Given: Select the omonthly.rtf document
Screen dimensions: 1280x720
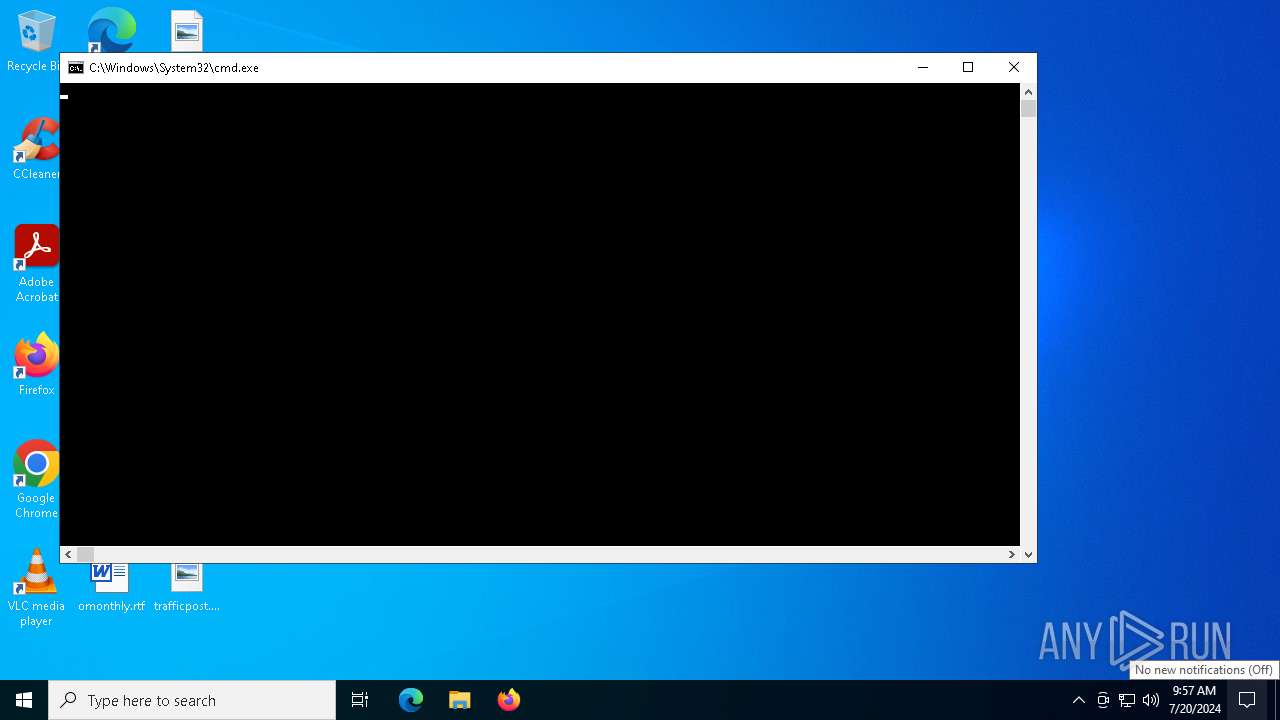Looking at the screenshot, I should click(x=111, y=588).
